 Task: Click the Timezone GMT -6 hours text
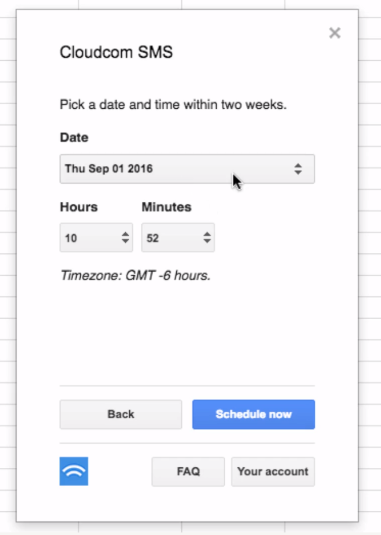(x=135, y=275)
